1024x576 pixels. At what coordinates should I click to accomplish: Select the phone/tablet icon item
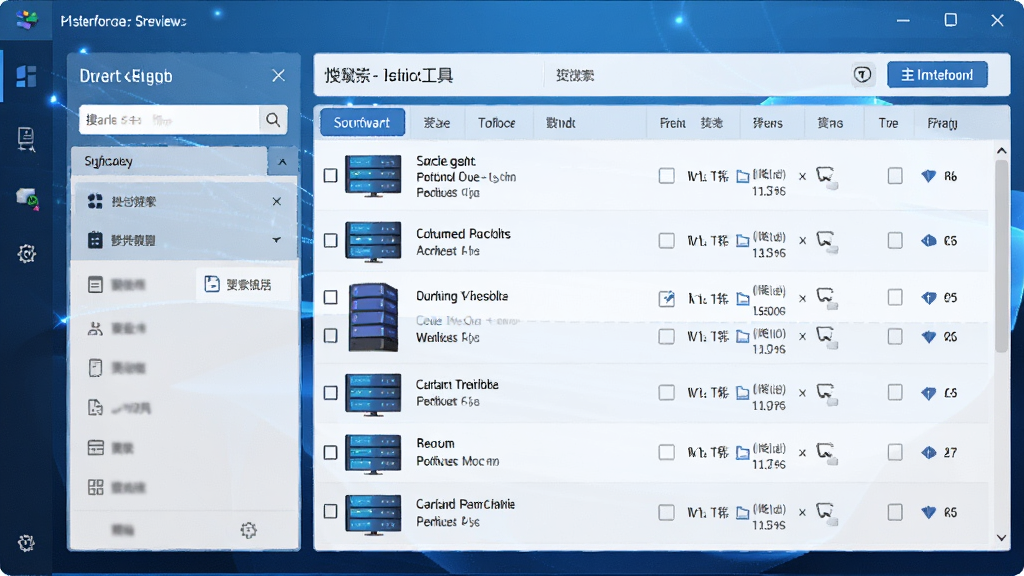tap(95, 368)
